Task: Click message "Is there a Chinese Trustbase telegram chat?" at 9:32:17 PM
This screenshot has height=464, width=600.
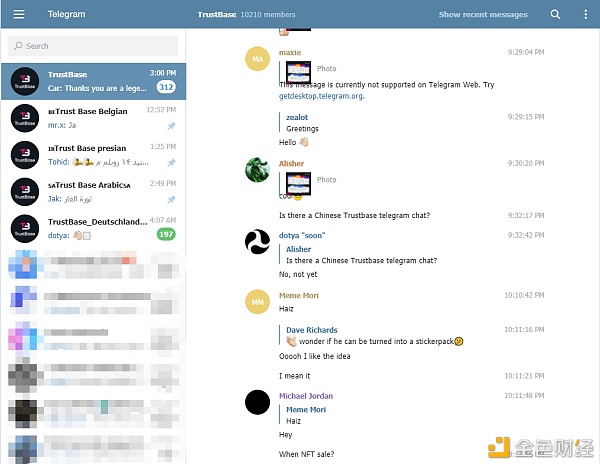Action: click(x=354, y=215)
